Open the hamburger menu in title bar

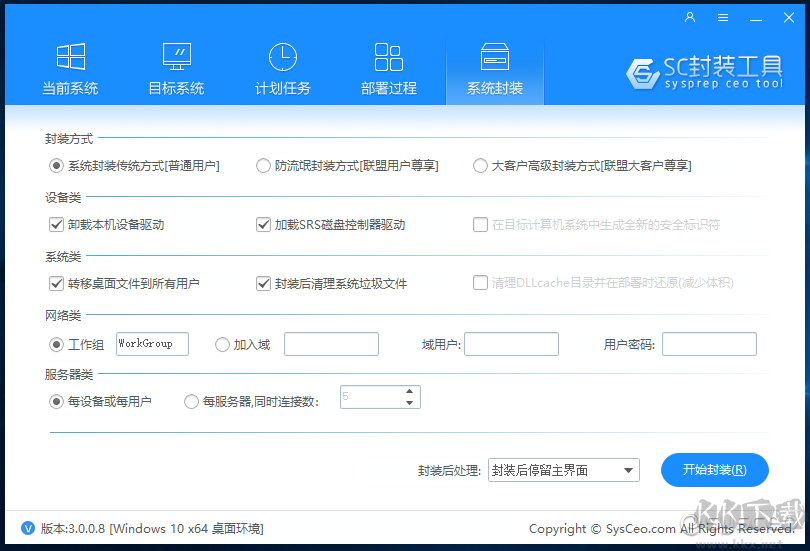click(723, 17)
